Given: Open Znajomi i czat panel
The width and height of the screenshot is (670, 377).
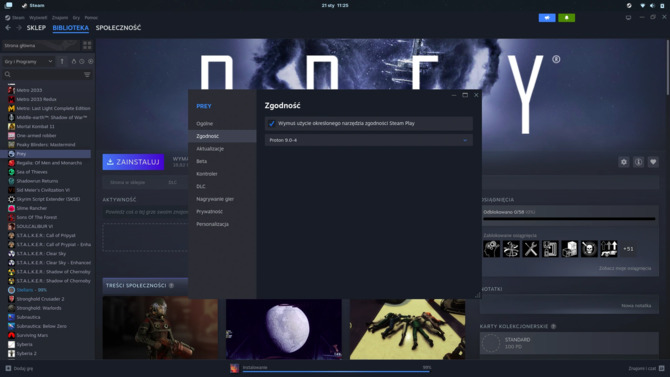Looking at the screenshot, I should 646,368.
